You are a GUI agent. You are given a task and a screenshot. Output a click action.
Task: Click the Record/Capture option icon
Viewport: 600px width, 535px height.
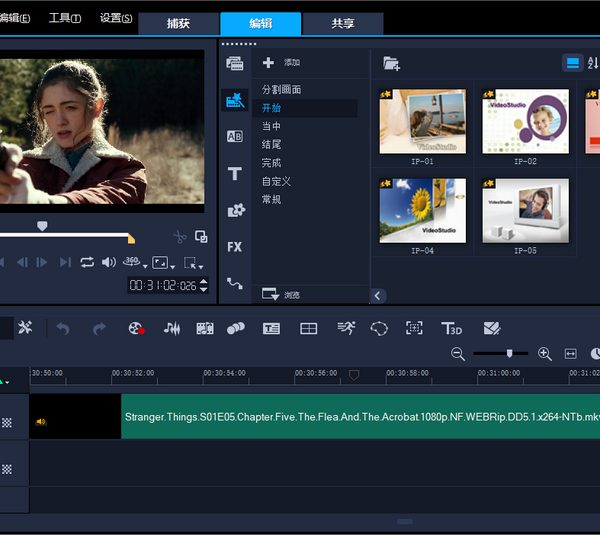137,328
